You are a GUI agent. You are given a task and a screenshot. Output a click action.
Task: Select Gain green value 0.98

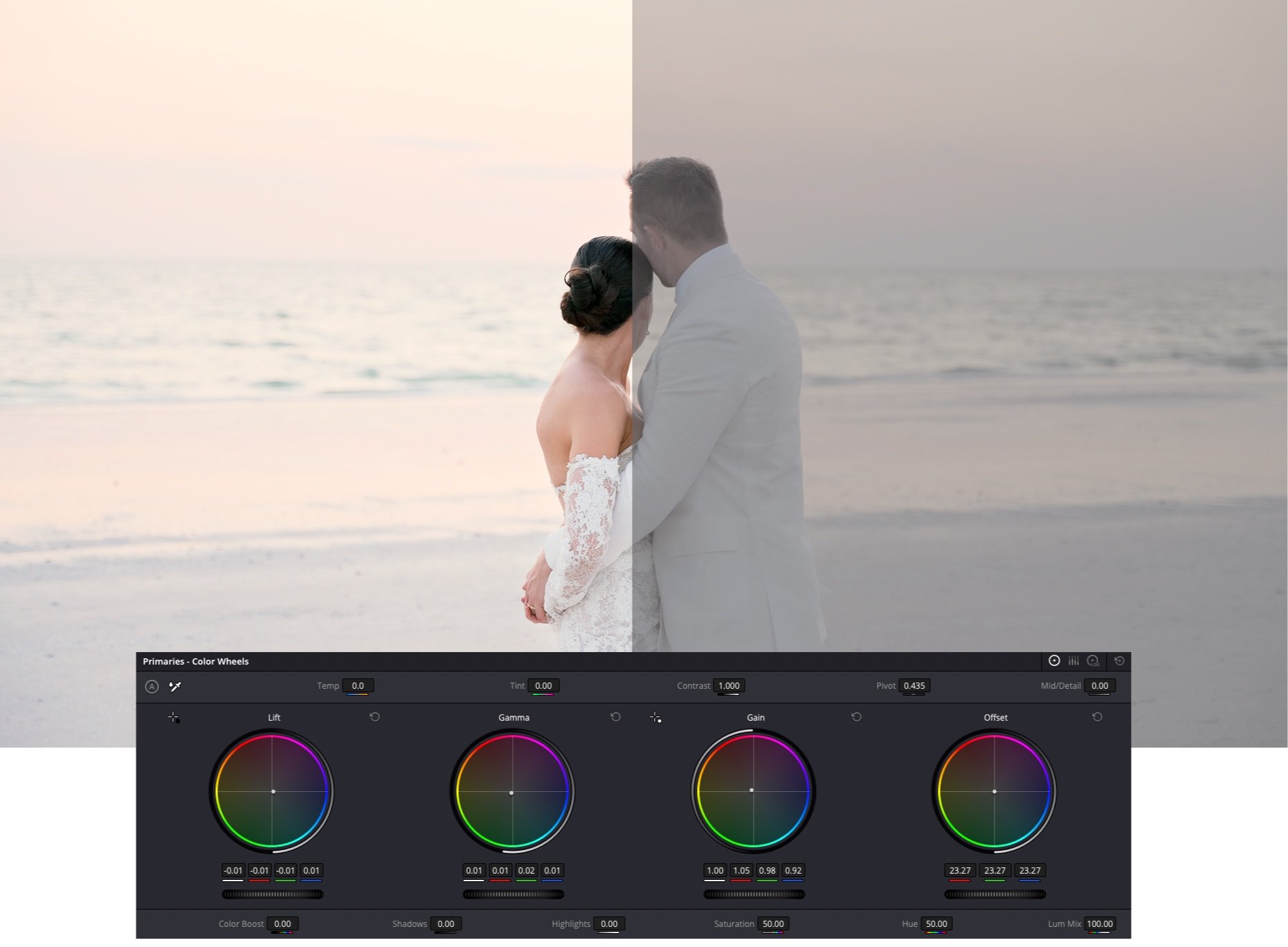[767, 871]
